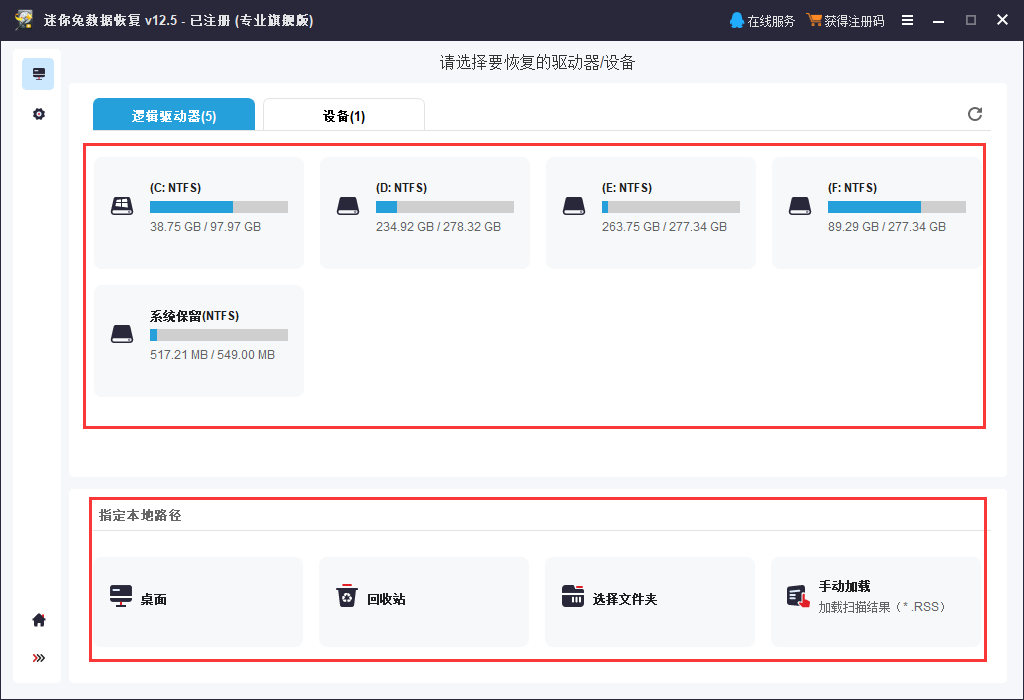Click the 系统保留 partition usage bar
Viewport: 1024px width, 700px height.
click(x=219, y=335)
